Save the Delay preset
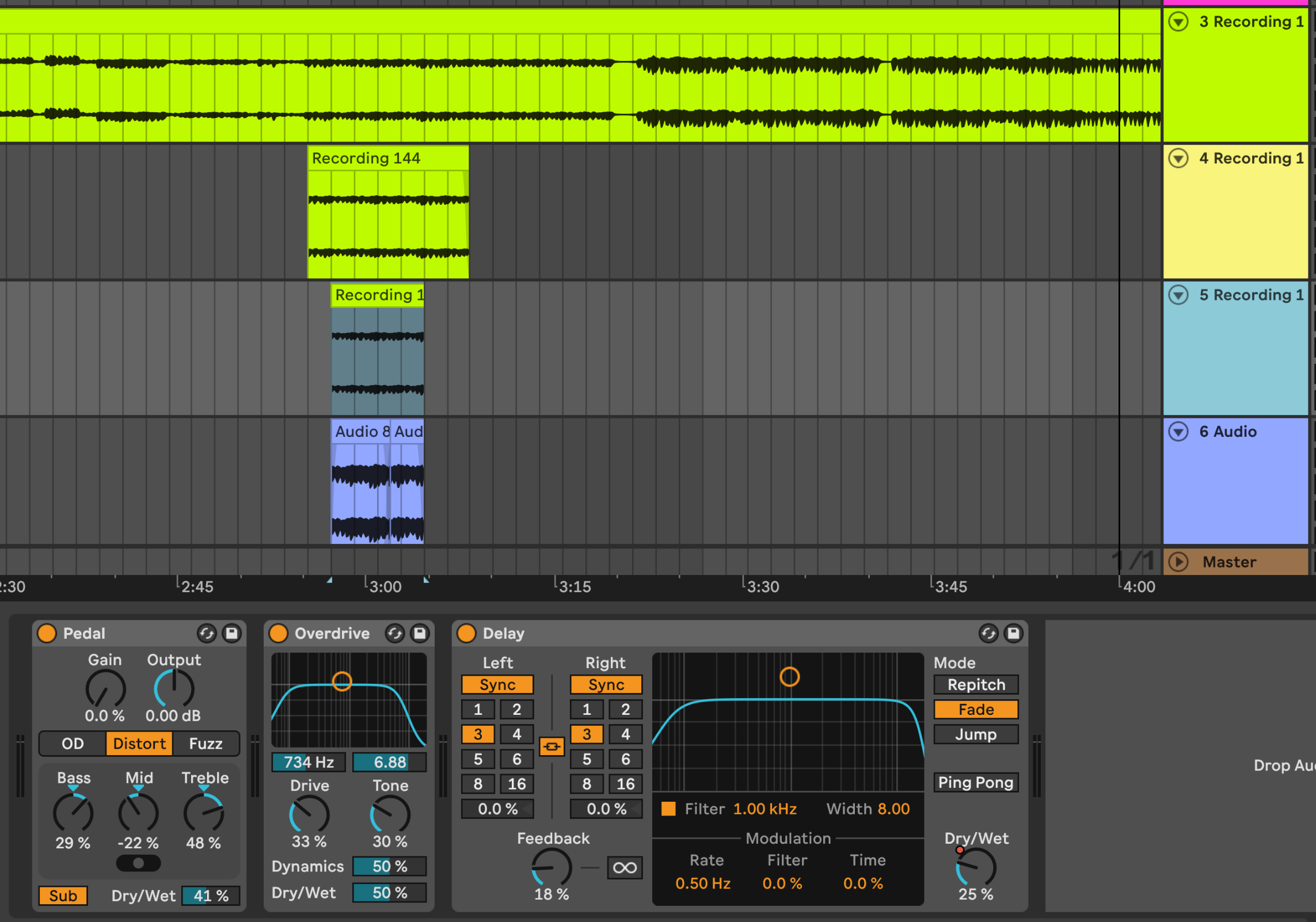 coord(1014,634)
